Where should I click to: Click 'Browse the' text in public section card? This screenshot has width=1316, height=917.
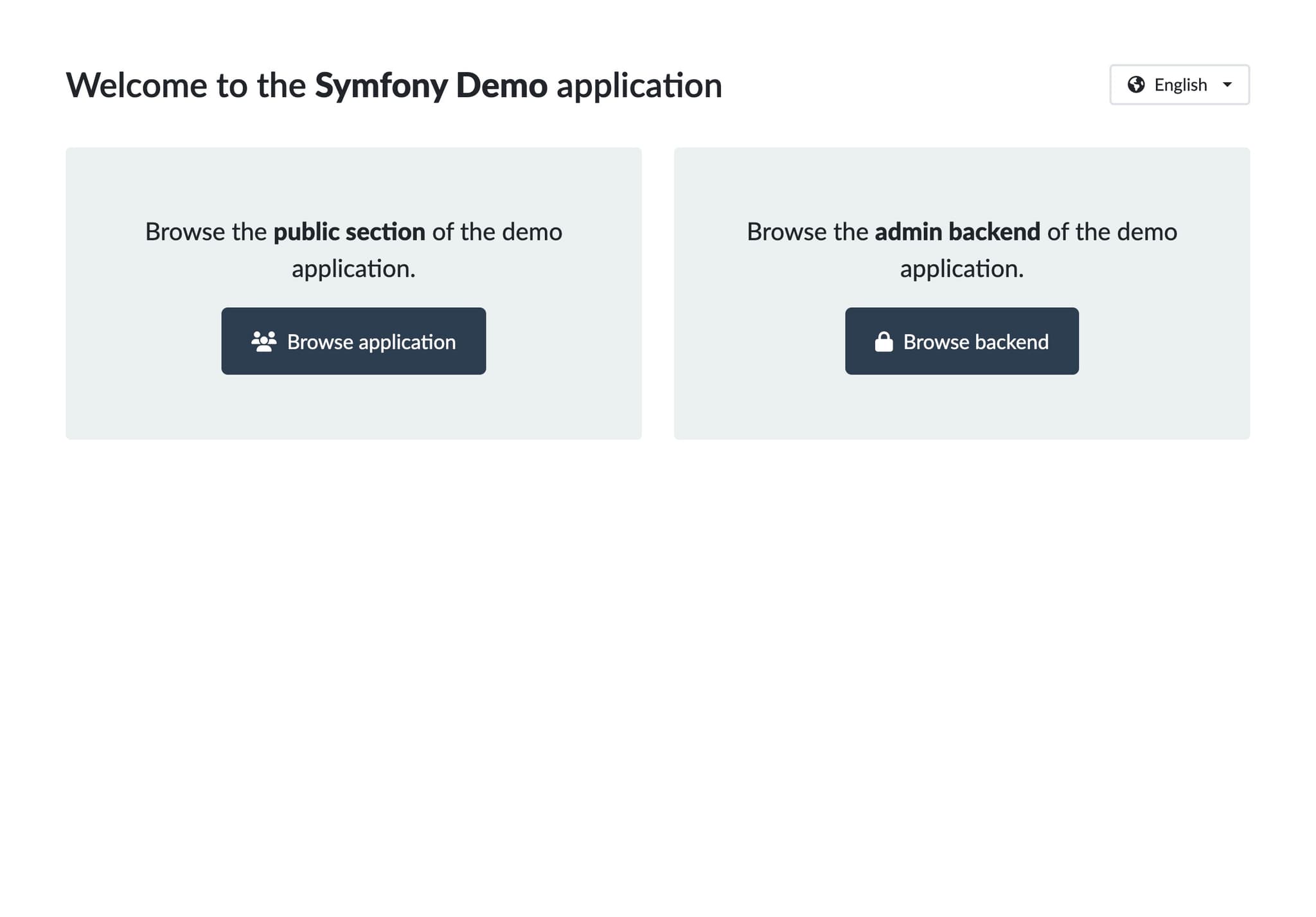coord(206,232)
